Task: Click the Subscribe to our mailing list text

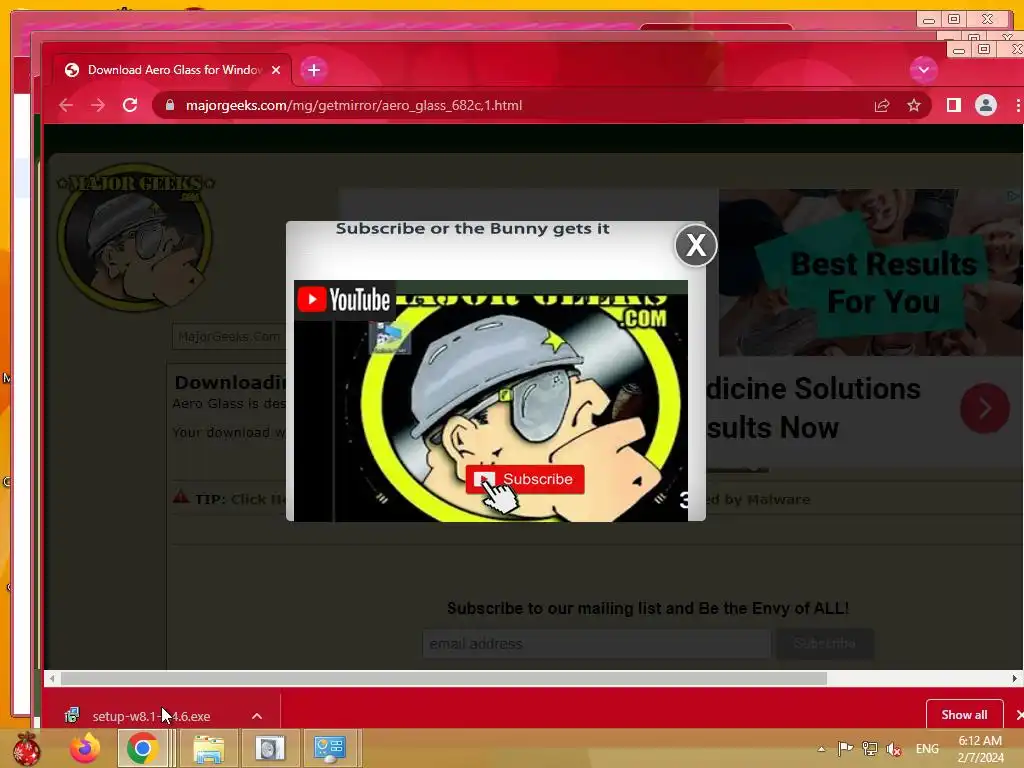Action: click(x=648, y=609)
